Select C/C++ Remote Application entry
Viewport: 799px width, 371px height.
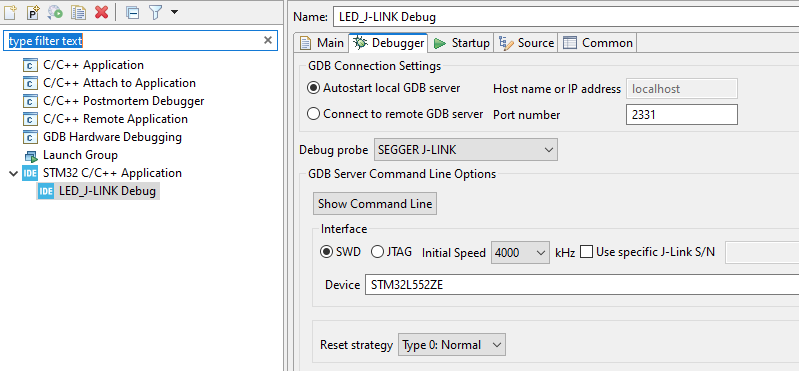[115, 119]
